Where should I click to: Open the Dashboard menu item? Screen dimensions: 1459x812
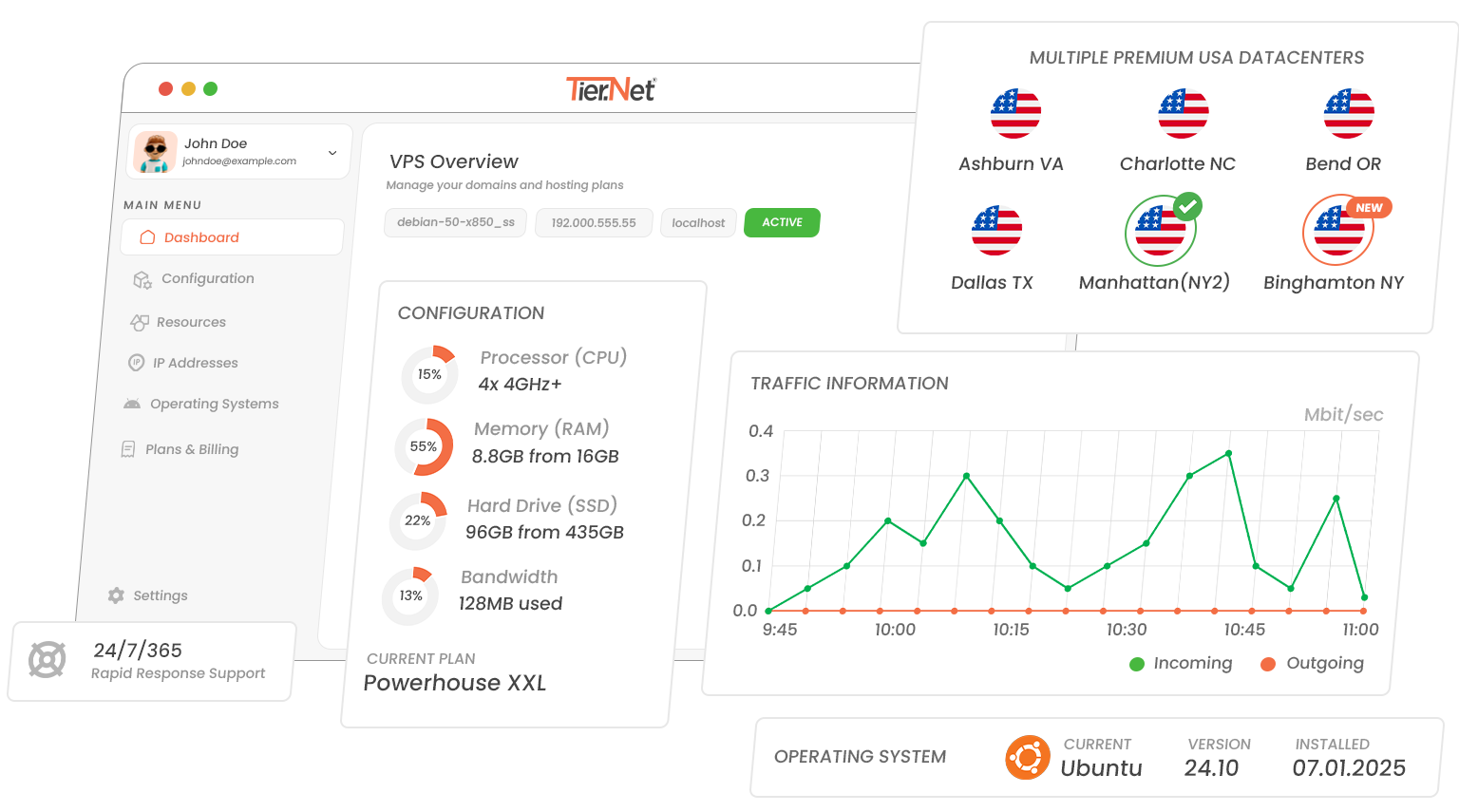(x=232, y=237)
